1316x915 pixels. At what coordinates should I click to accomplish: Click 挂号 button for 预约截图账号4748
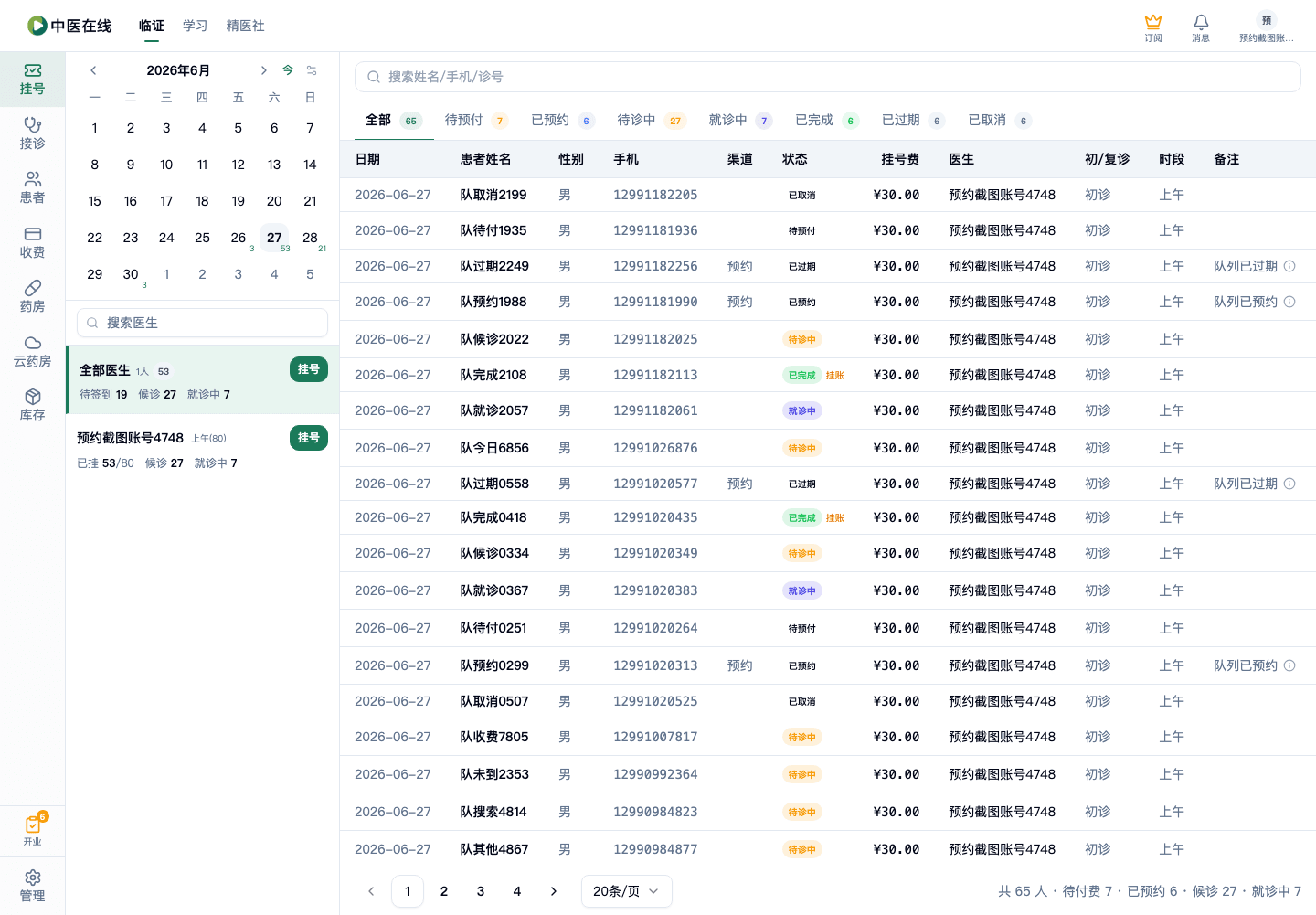pos(309,438)
